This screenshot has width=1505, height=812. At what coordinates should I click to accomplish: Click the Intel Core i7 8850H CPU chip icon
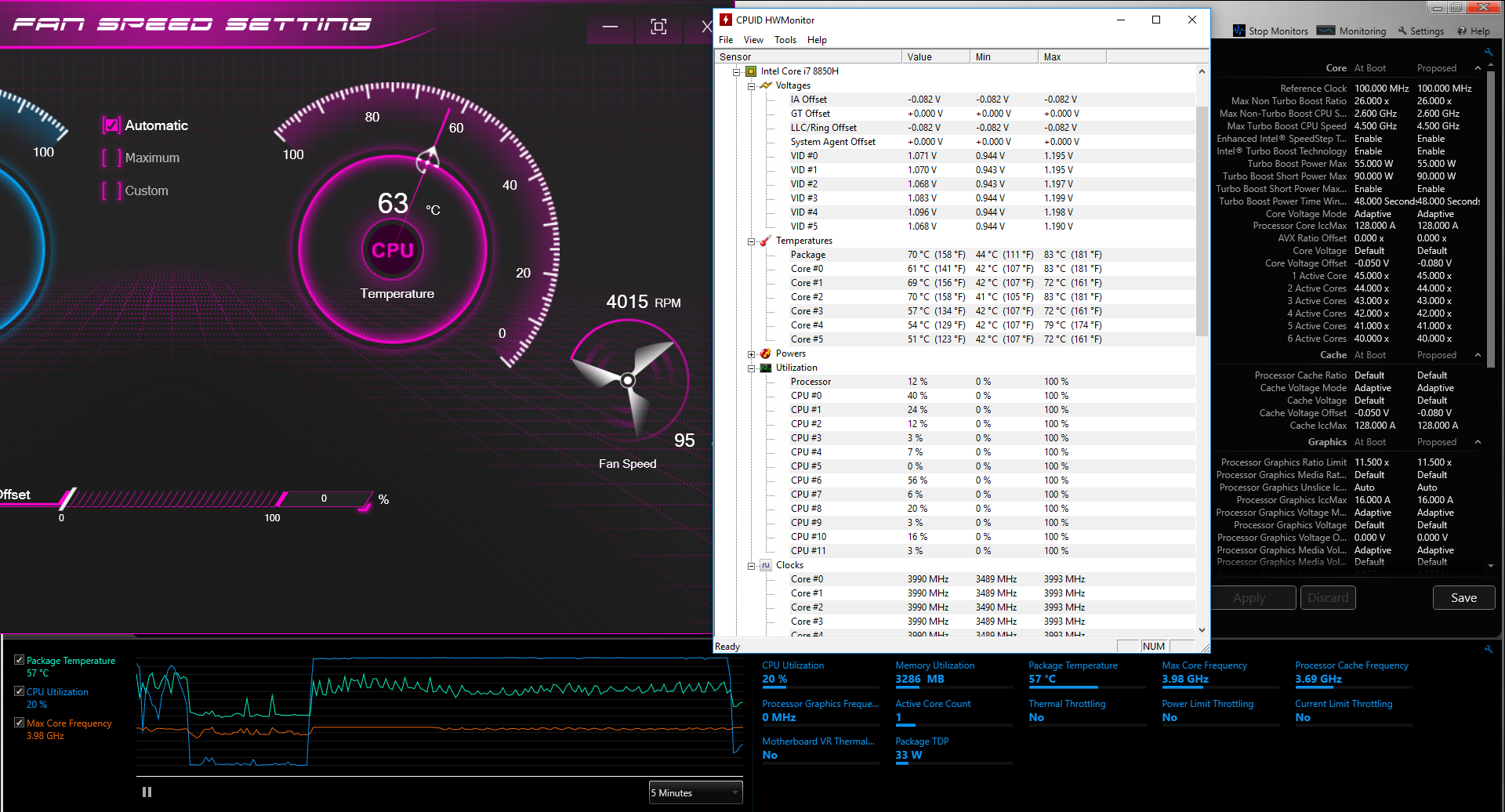click(751, 71)
